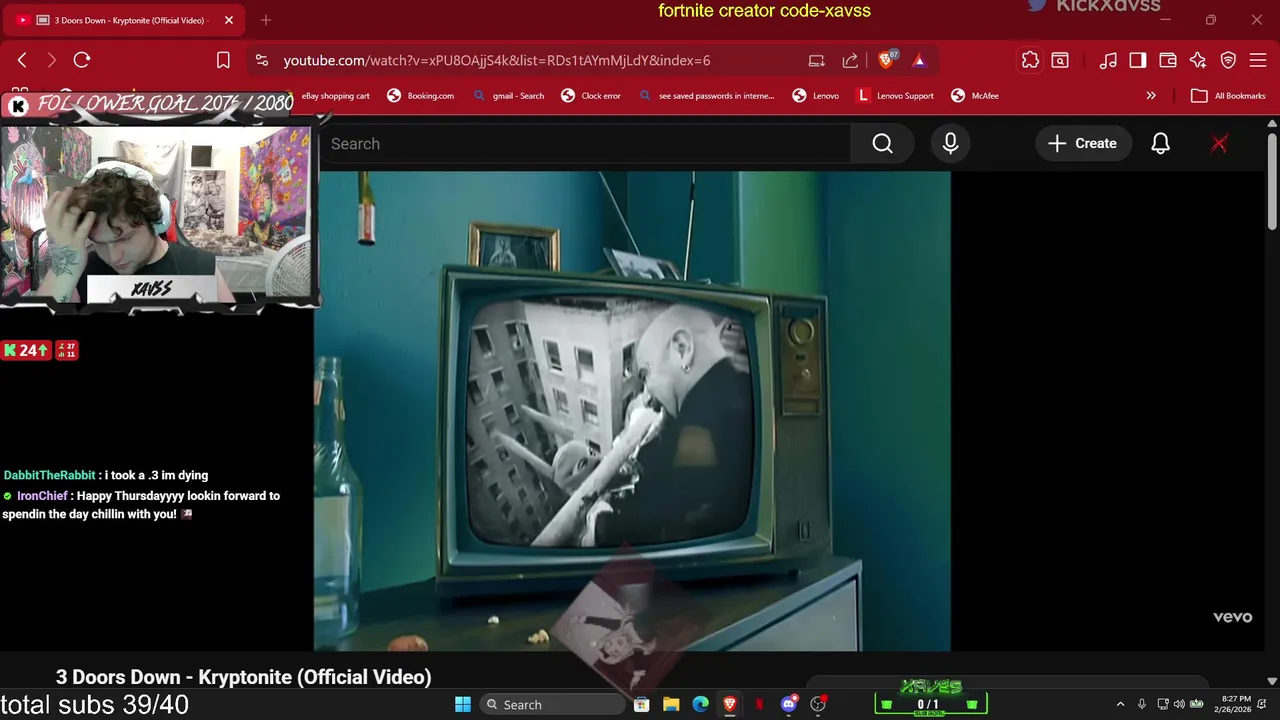This screenshot has width=1280, height=720.
Task: Toggle the browser sidebar panel
Action: (x=1138, y=60)
